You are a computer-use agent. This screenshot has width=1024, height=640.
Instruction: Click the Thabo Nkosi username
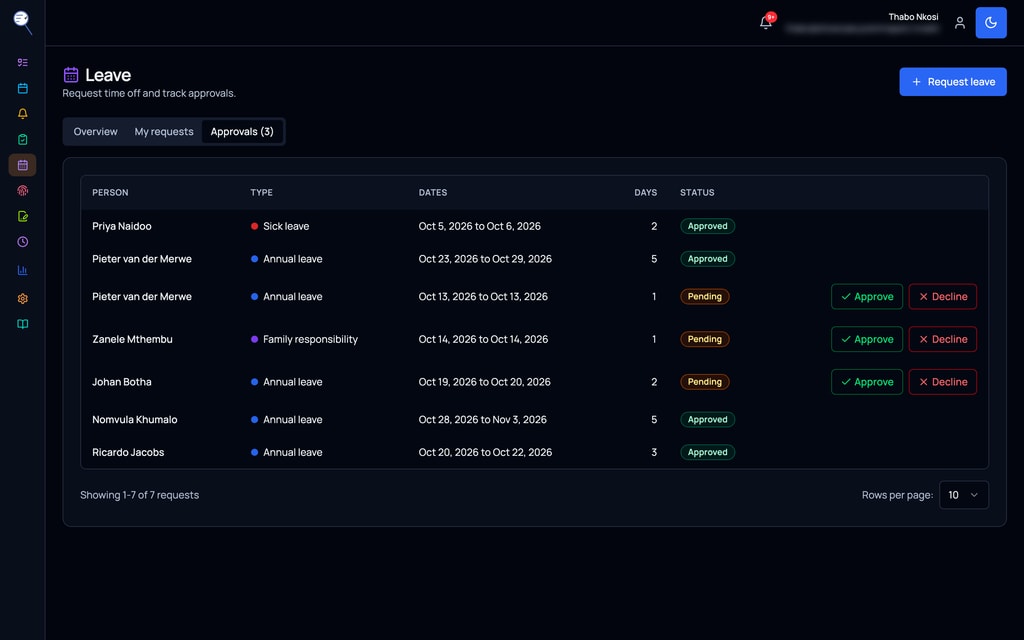click(913, 17)
